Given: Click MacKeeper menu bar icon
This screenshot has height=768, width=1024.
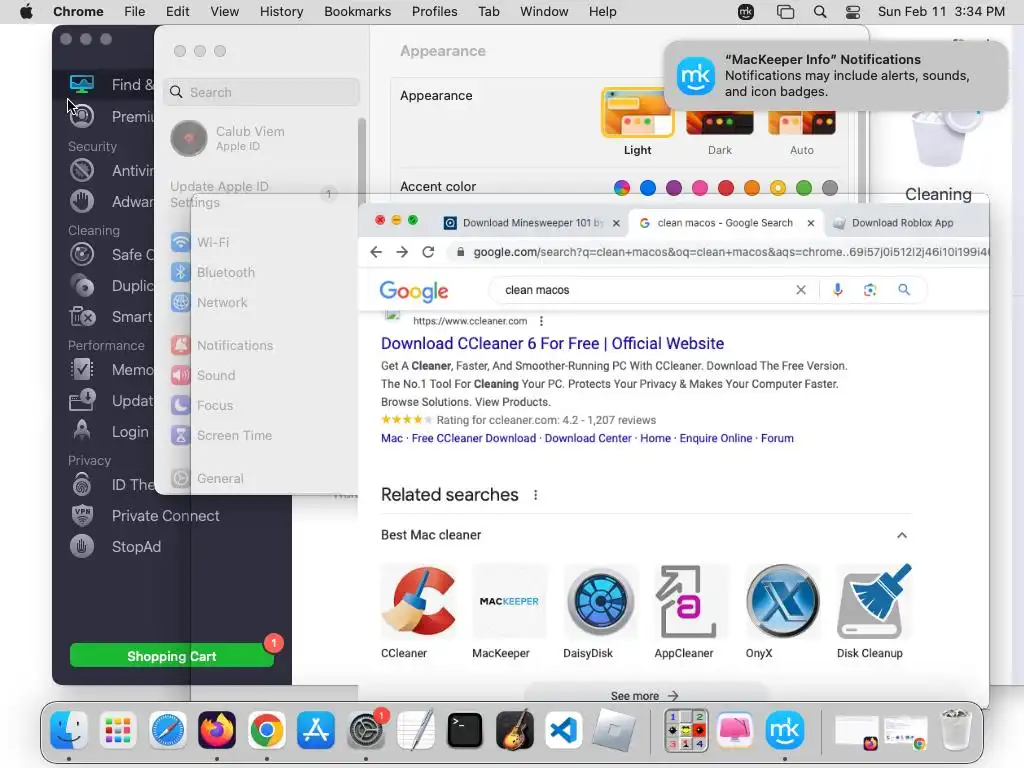Looking at the screenshot, I should pyautogui.click(x=746, y=12).
